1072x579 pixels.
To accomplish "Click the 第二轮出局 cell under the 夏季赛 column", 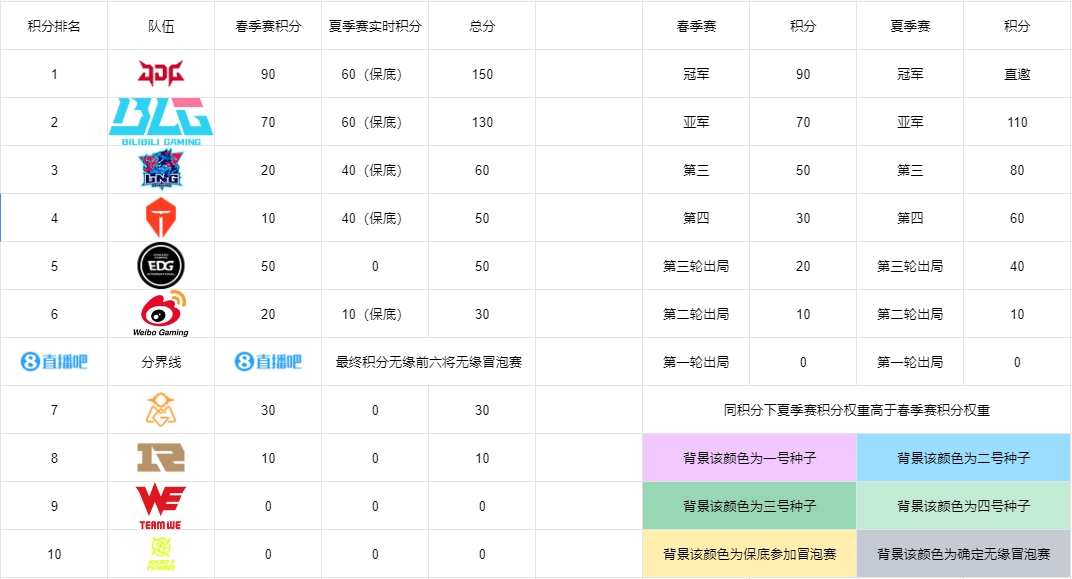I will [910, 314].
